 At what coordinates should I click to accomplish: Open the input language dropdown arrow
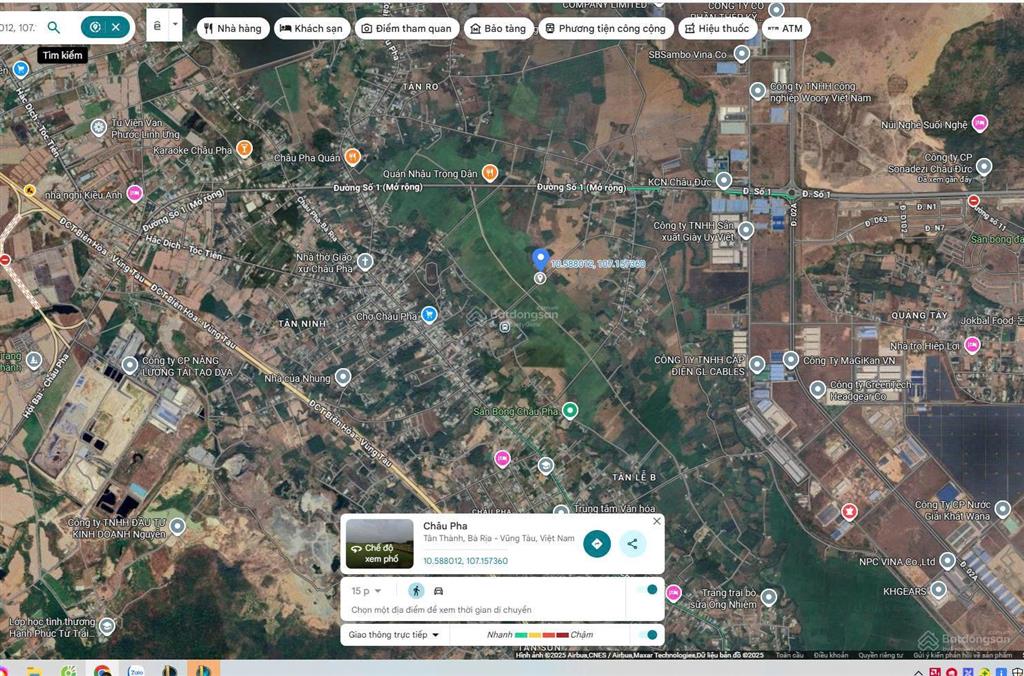pos(175,25)
